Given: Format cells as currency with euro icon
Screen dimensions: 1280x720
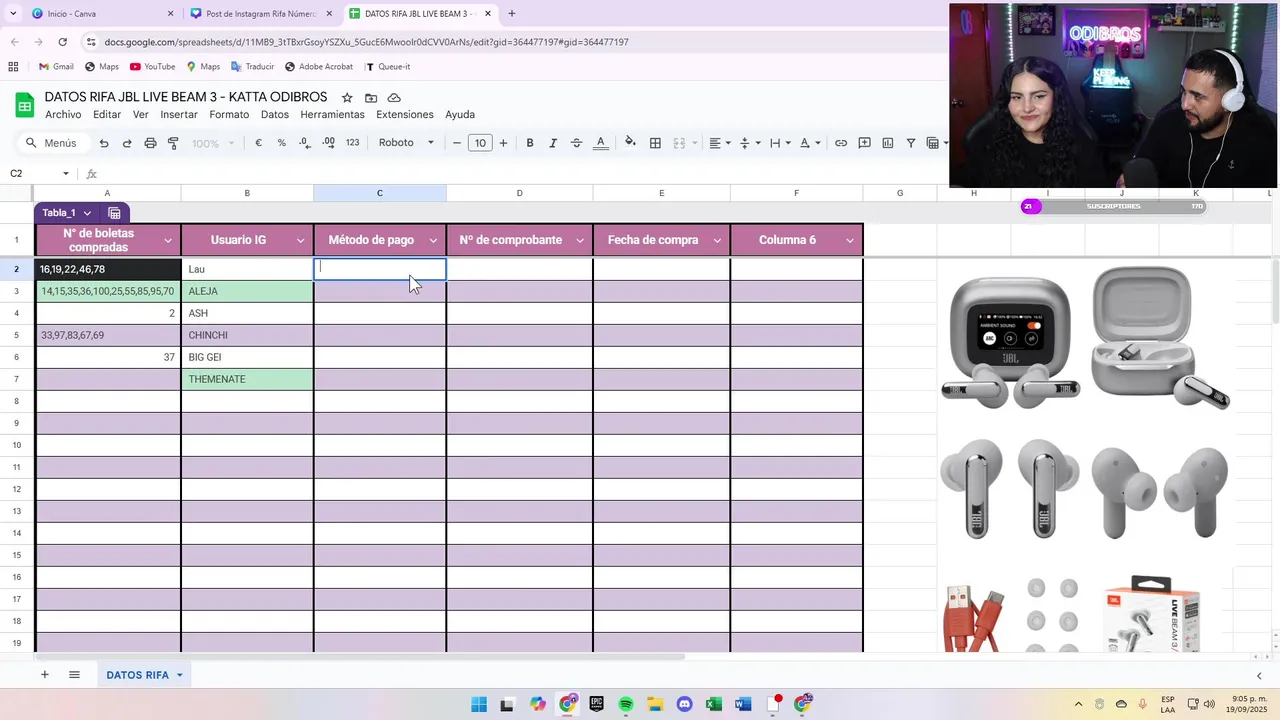Looking at the screenshot, I should 258,143.
